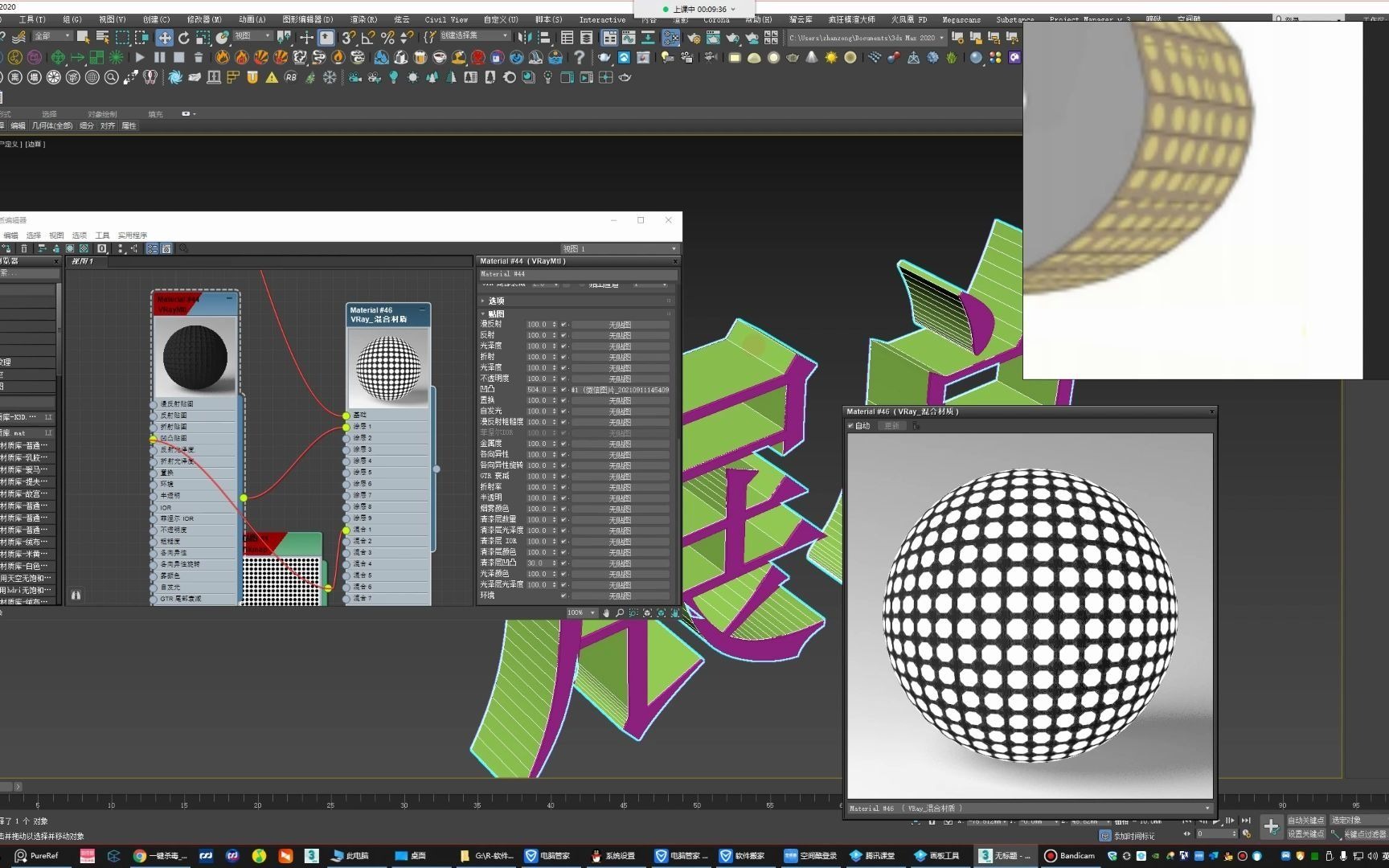Open the 视图 1 dropdown in material editor
Image resolution: width=1389 pixels, height=868 pixels.
(x=619, y=249)
